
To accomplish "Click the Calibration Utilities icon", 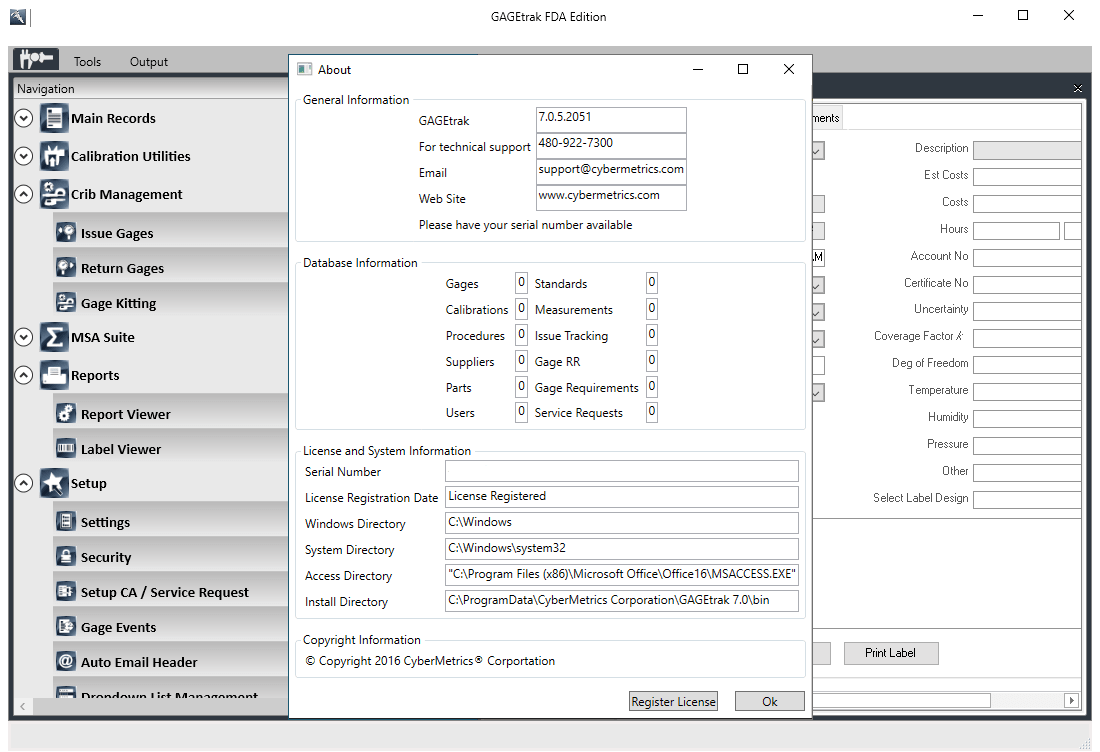I will click(x=54, y=157).
